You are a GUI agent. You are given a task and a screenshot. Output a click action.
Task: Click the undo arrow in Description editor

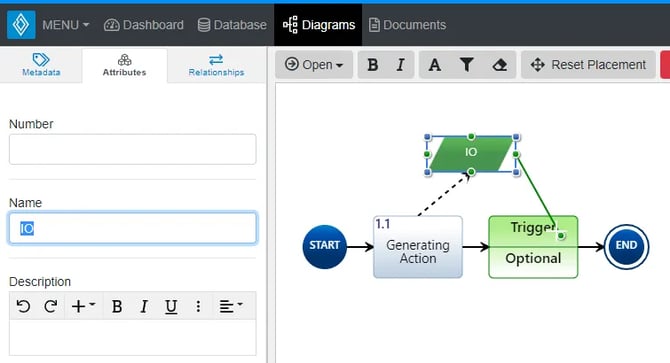(x=23, y=306)
